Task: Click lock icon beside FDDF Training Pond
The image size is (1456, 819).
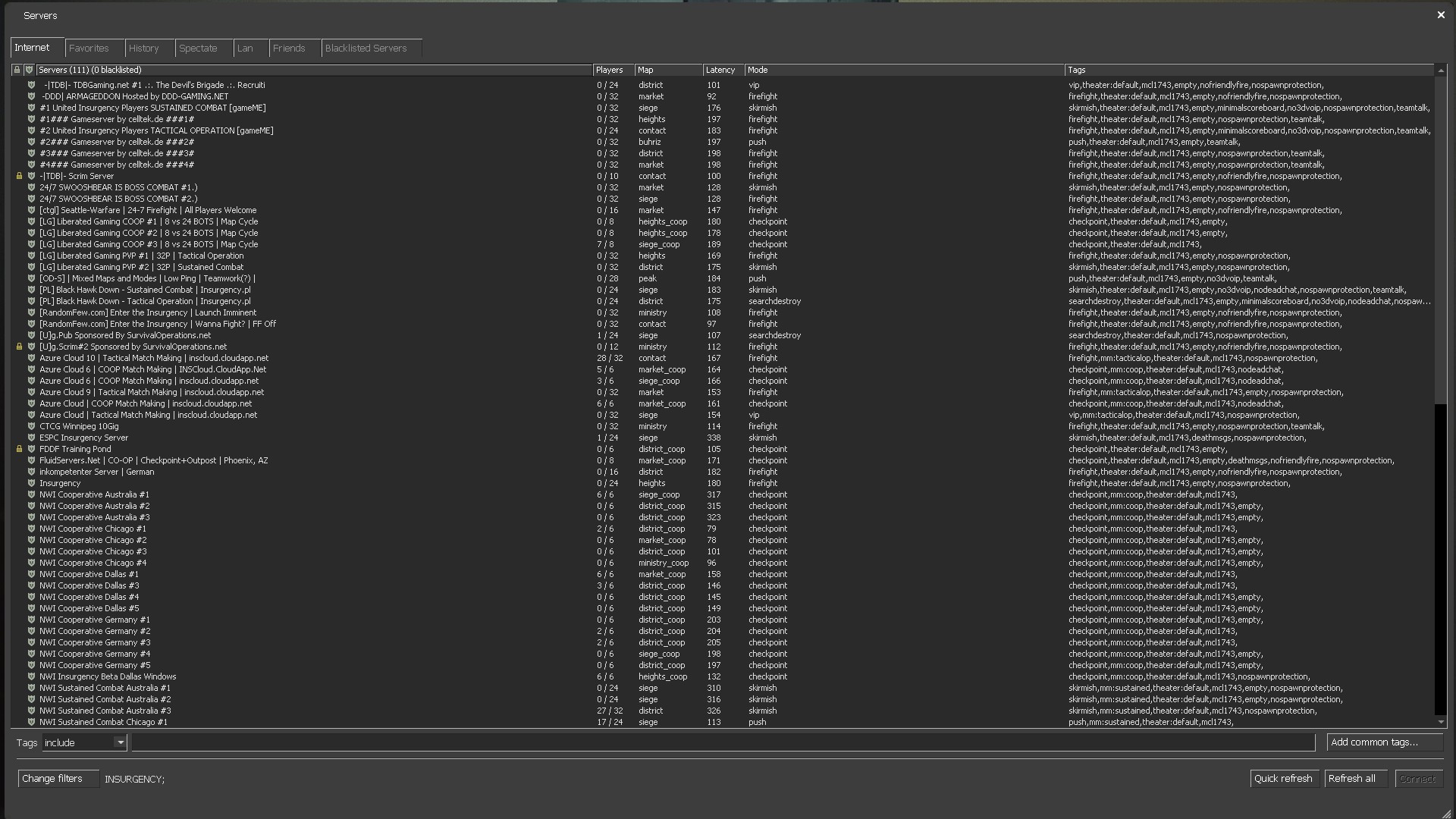Action: 20,449
